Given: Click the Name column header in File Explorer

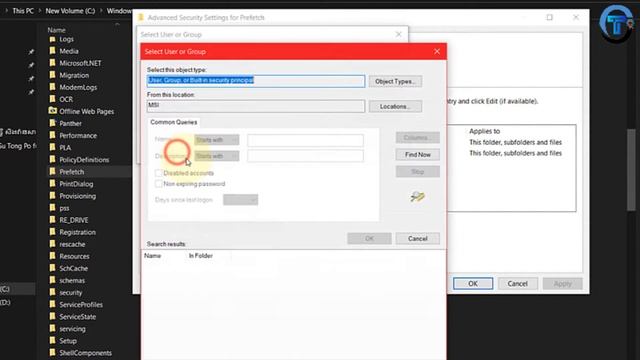Looking at the screenshot, I should [x=56, y=30].
